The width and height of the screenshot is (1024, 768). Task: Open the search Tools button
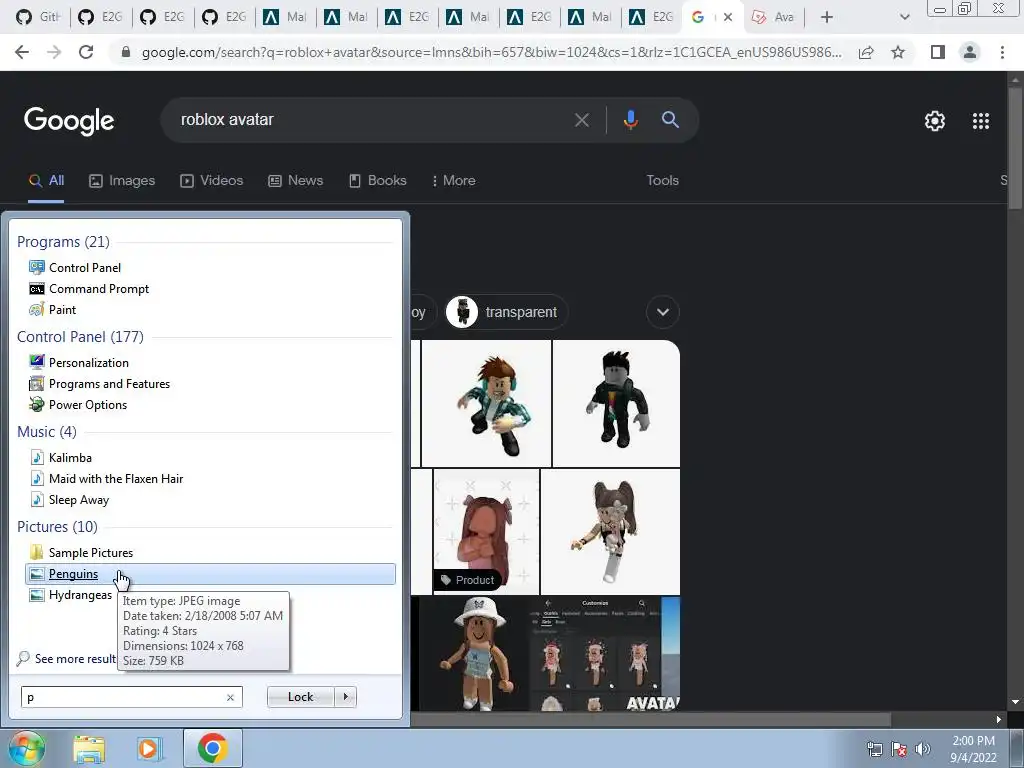tap(662, 181)
